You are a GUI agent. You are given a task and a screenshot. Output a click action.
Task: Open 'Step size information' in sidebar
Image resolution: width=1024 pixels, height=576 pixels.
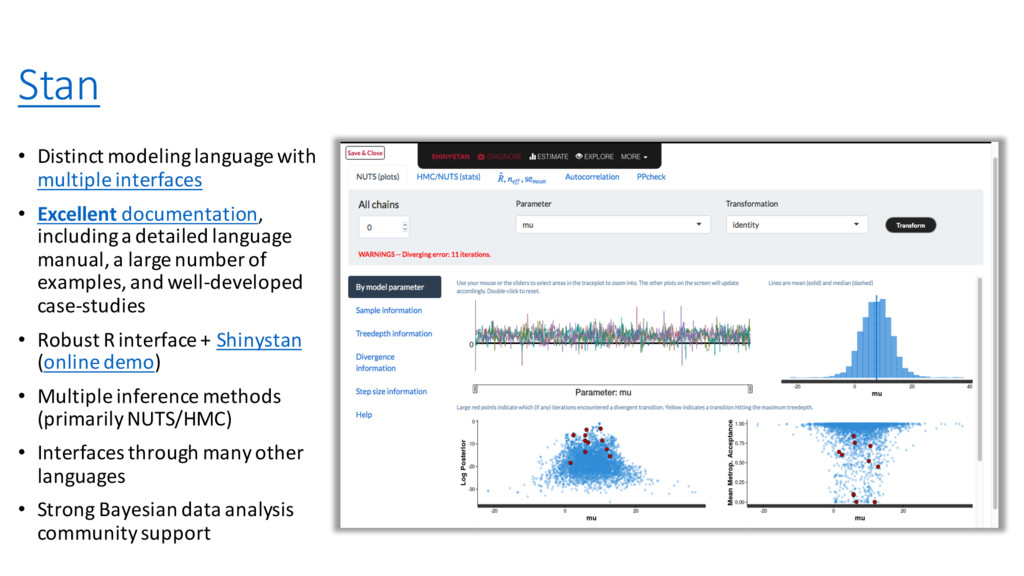click(x=391, y=392)
